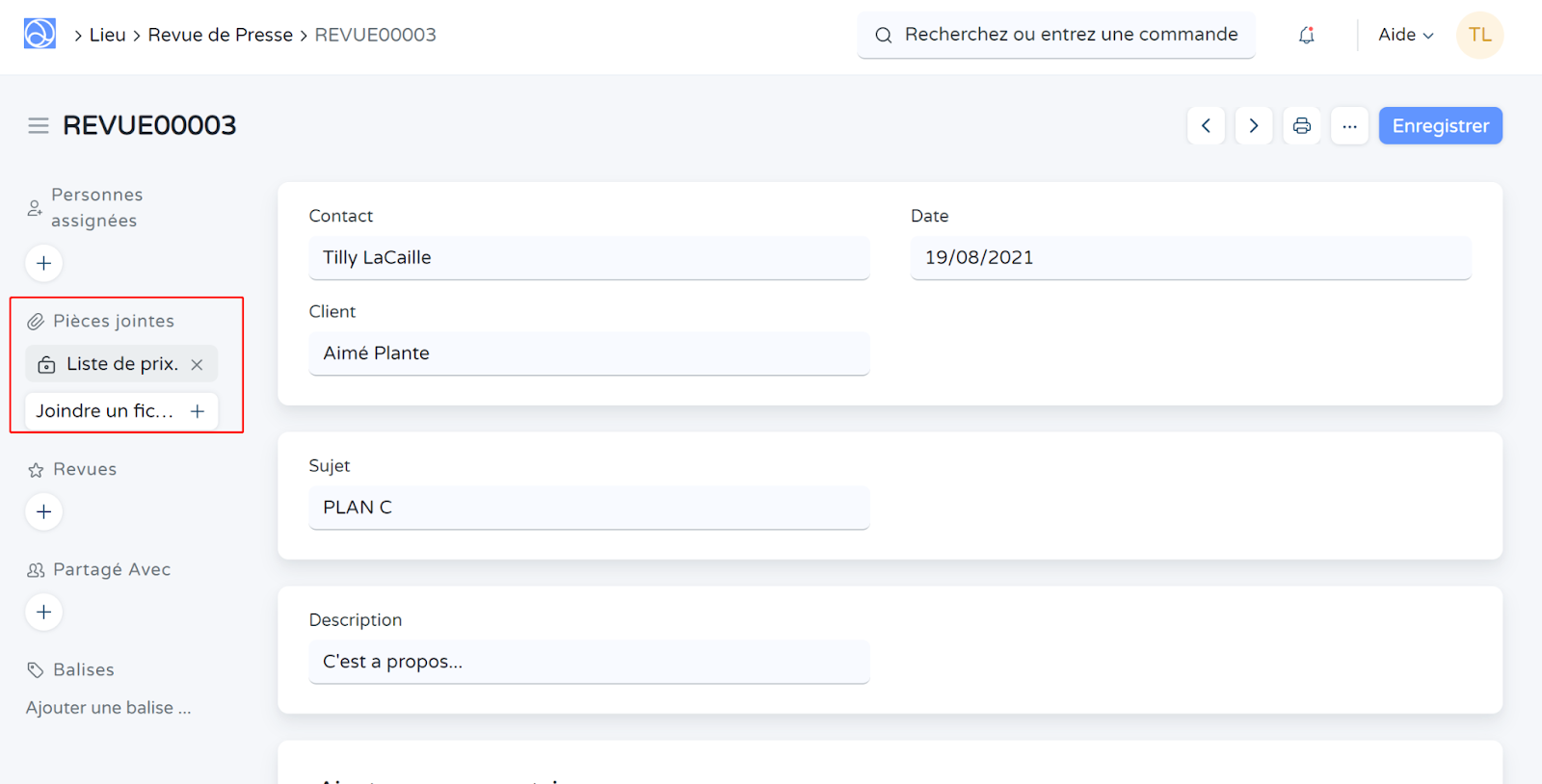Viewport: 1542px width, 784px height.
Task: Open the three-dots more options menu
Action: pyautogui.click(x=1349, y=126)
